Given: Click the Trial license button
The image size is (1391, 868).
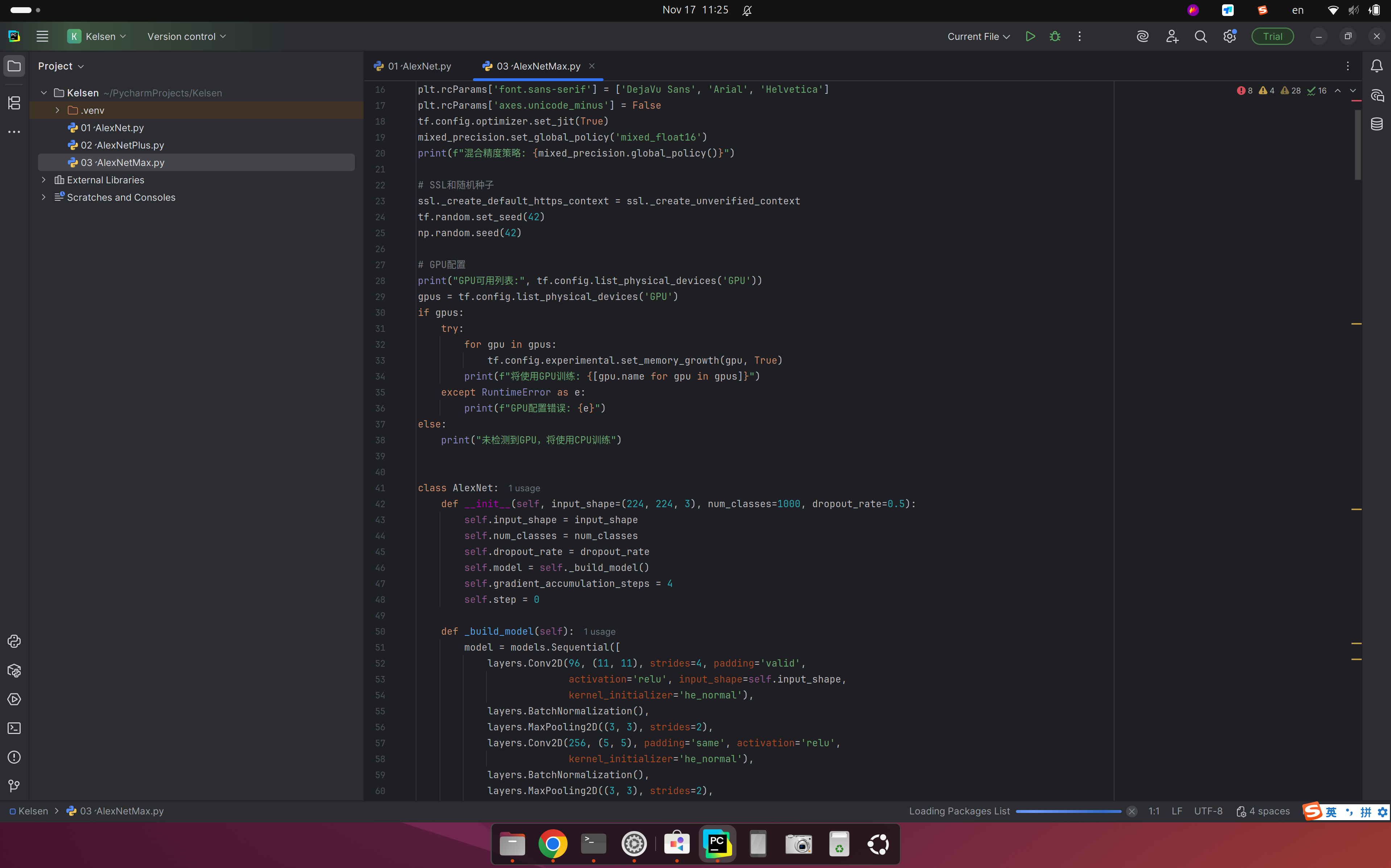Looking at the screenshot, I should tap(1272, 36).
